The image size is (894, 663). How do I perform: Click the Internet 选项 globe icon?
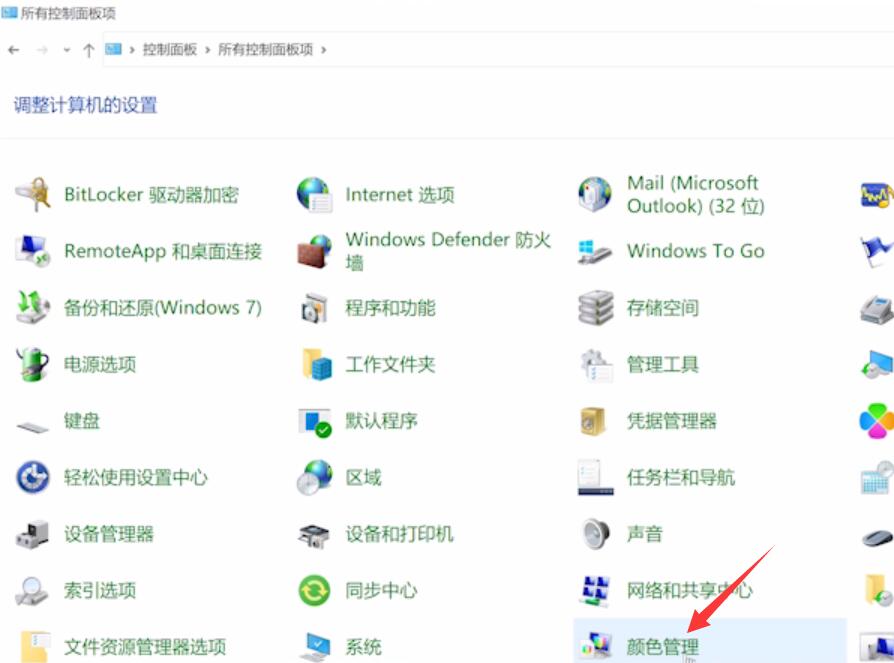click(314, 194)
